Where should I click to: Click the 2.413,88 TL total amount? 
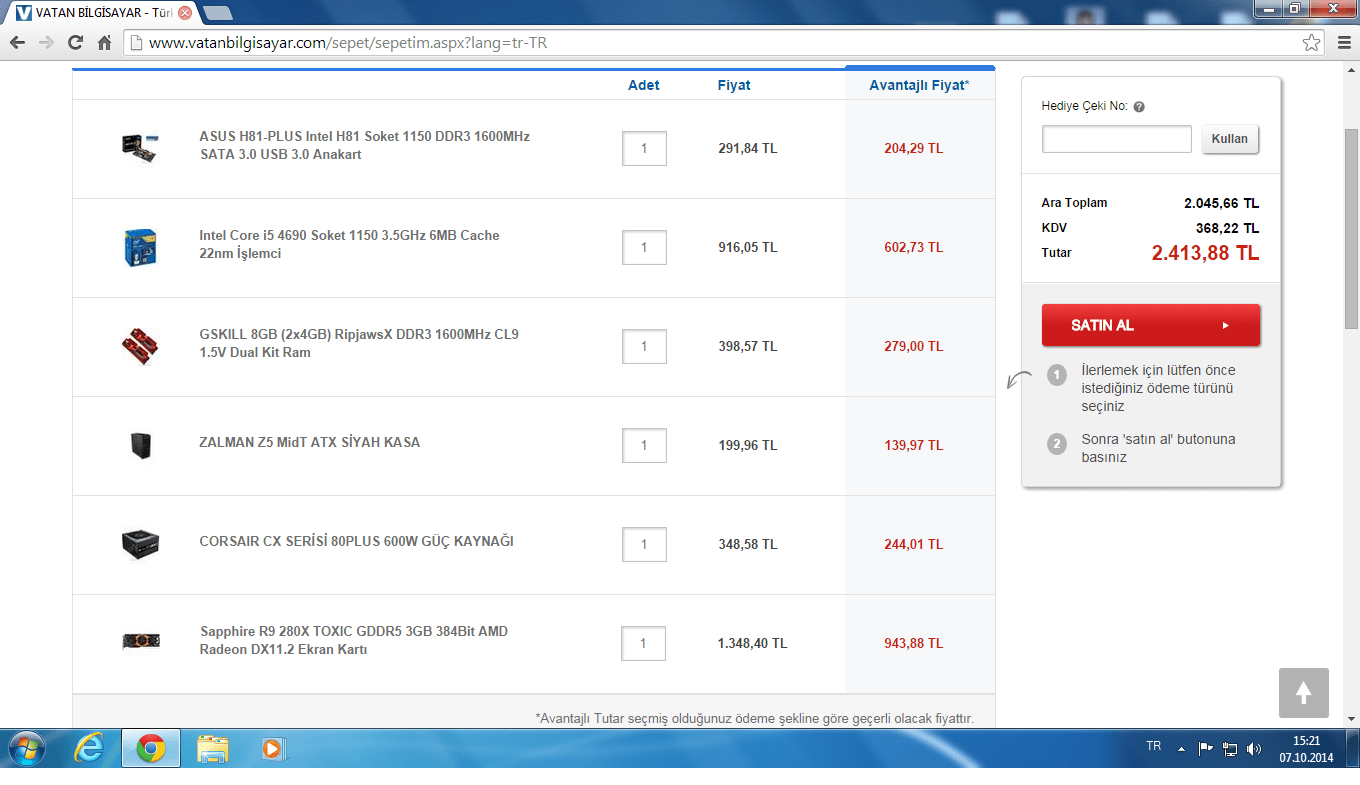tap(1205, 253)
